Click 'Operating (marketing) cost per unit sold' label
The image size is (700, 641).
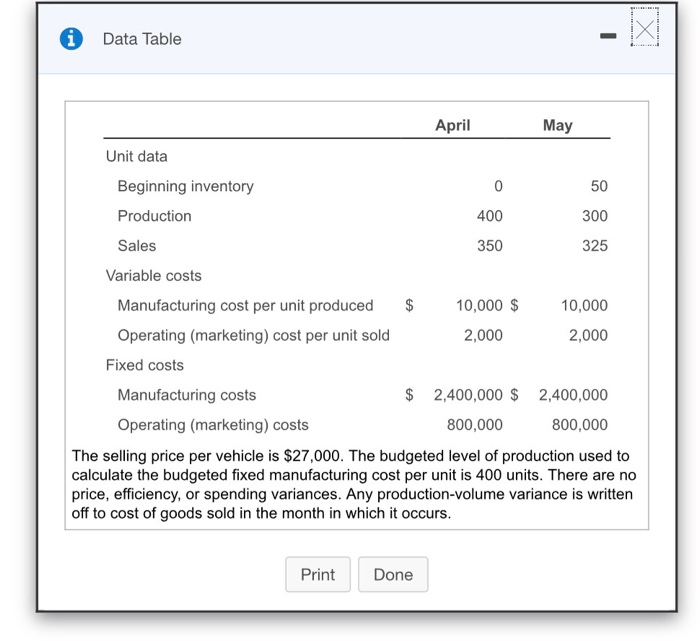coord(254,336)
